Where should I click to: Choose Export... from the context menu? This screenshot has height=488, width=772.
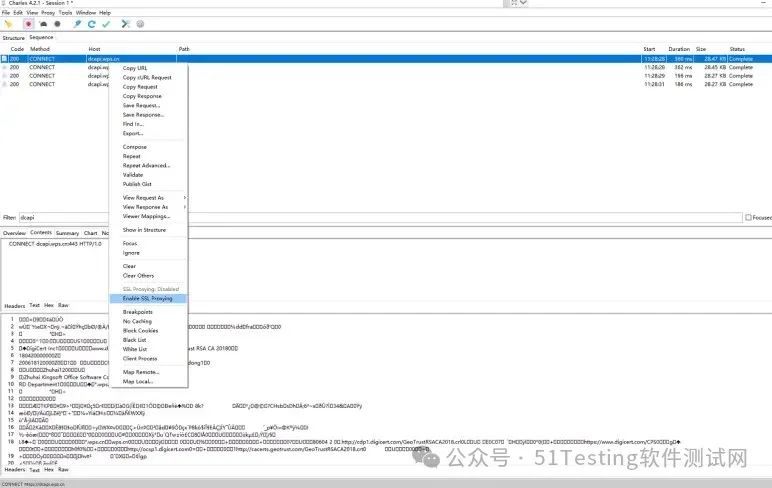click(133, 133)
